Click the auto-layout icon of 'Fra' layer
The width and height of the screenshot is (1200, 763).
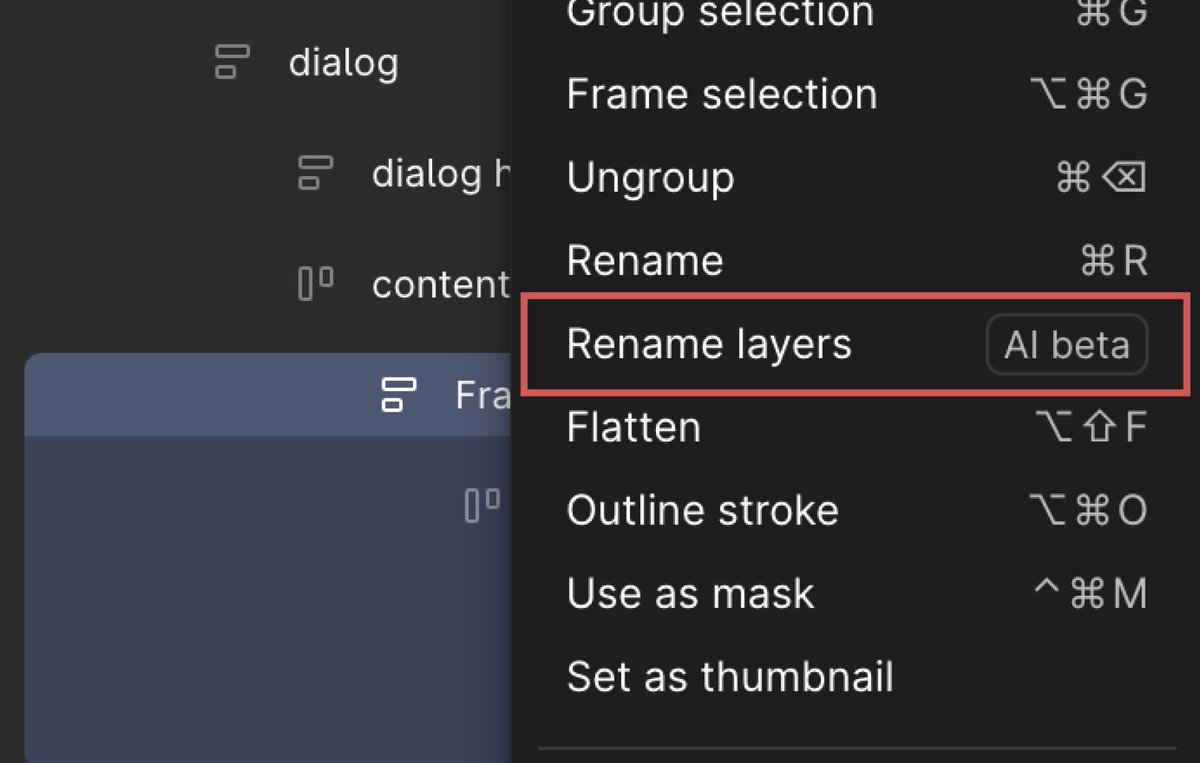pos(399,394)
